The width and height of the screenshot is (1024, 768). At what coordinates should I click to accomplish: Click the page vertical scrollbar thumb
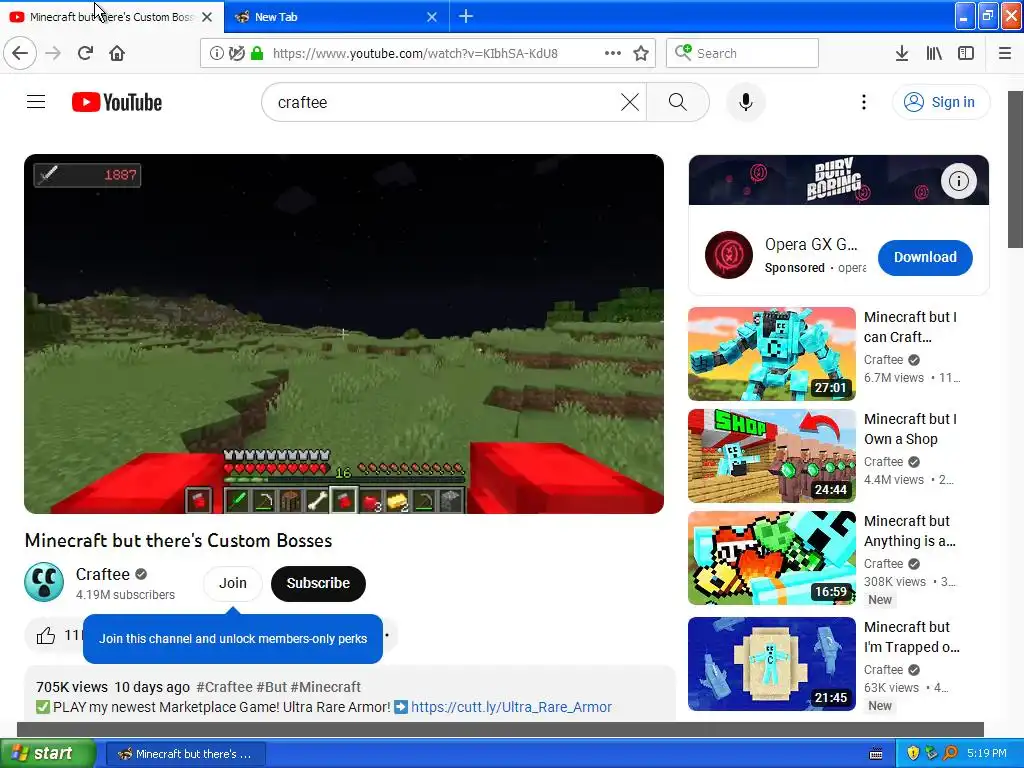(x=1016, y=169)
